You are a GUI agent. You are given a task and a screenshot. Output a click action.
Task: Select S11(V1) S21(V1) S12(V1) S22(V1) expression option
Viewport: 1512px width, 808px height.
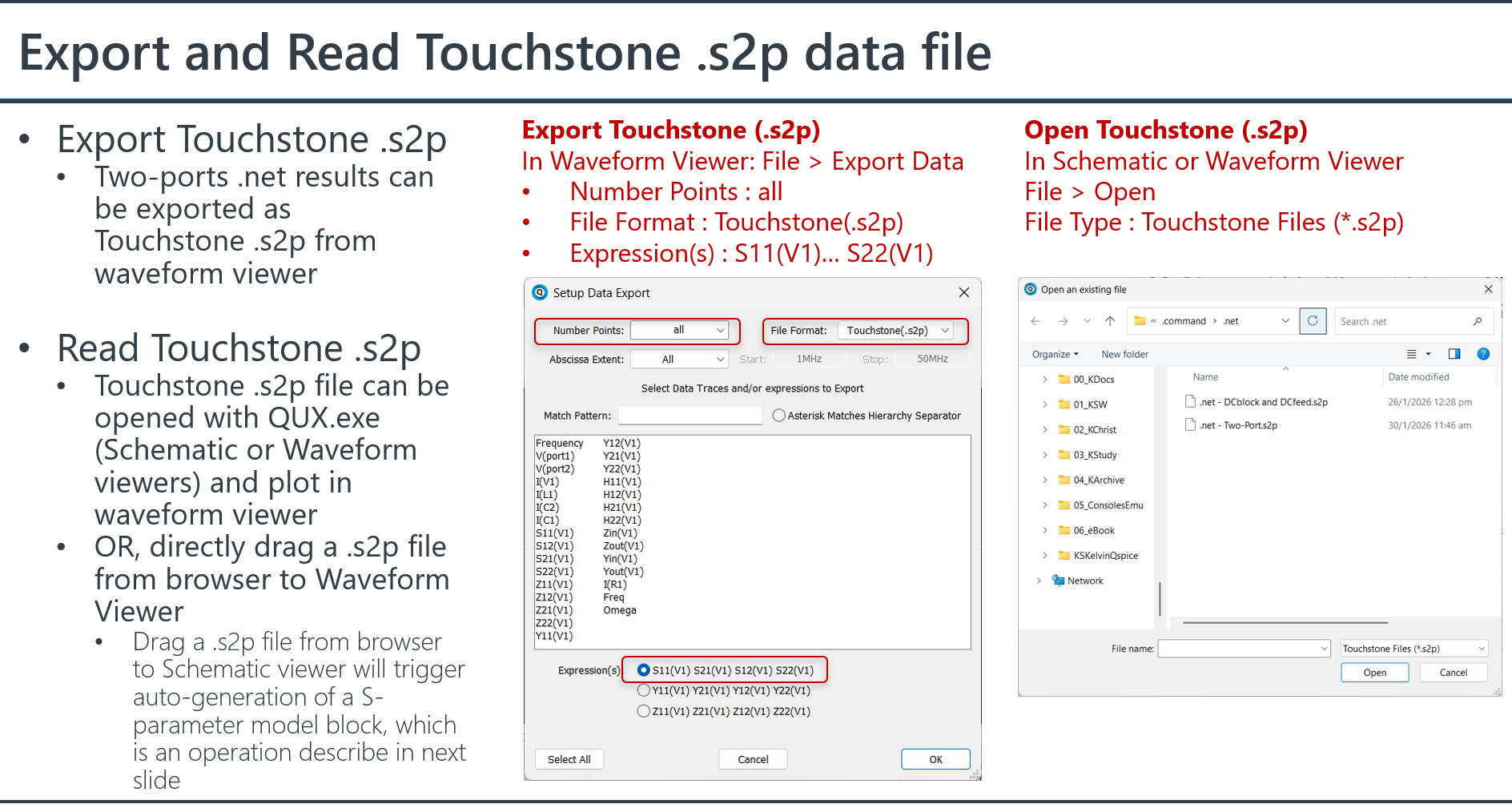(x=644, y=670)
